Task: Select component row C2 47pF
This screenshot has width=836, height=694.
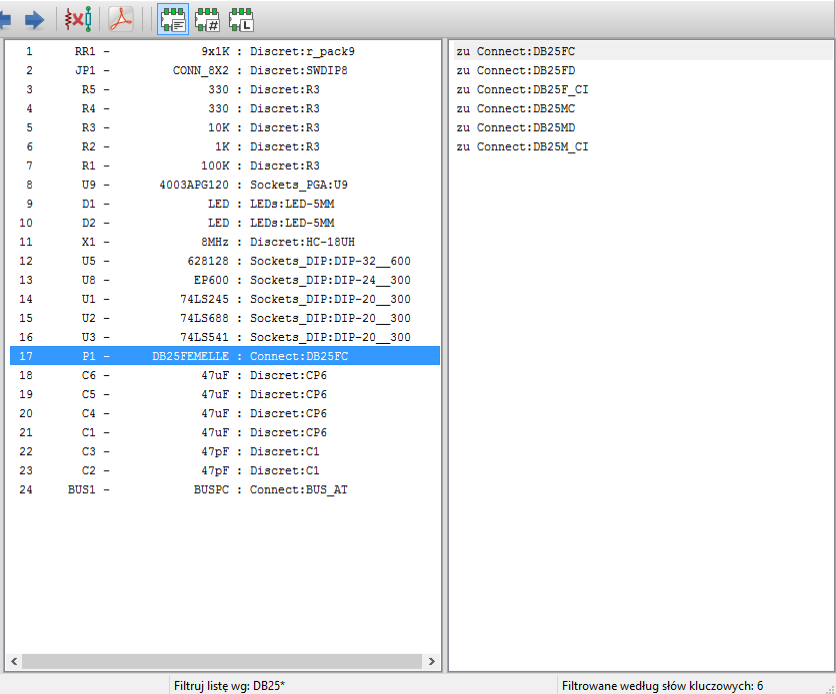Action: point(224,471)
